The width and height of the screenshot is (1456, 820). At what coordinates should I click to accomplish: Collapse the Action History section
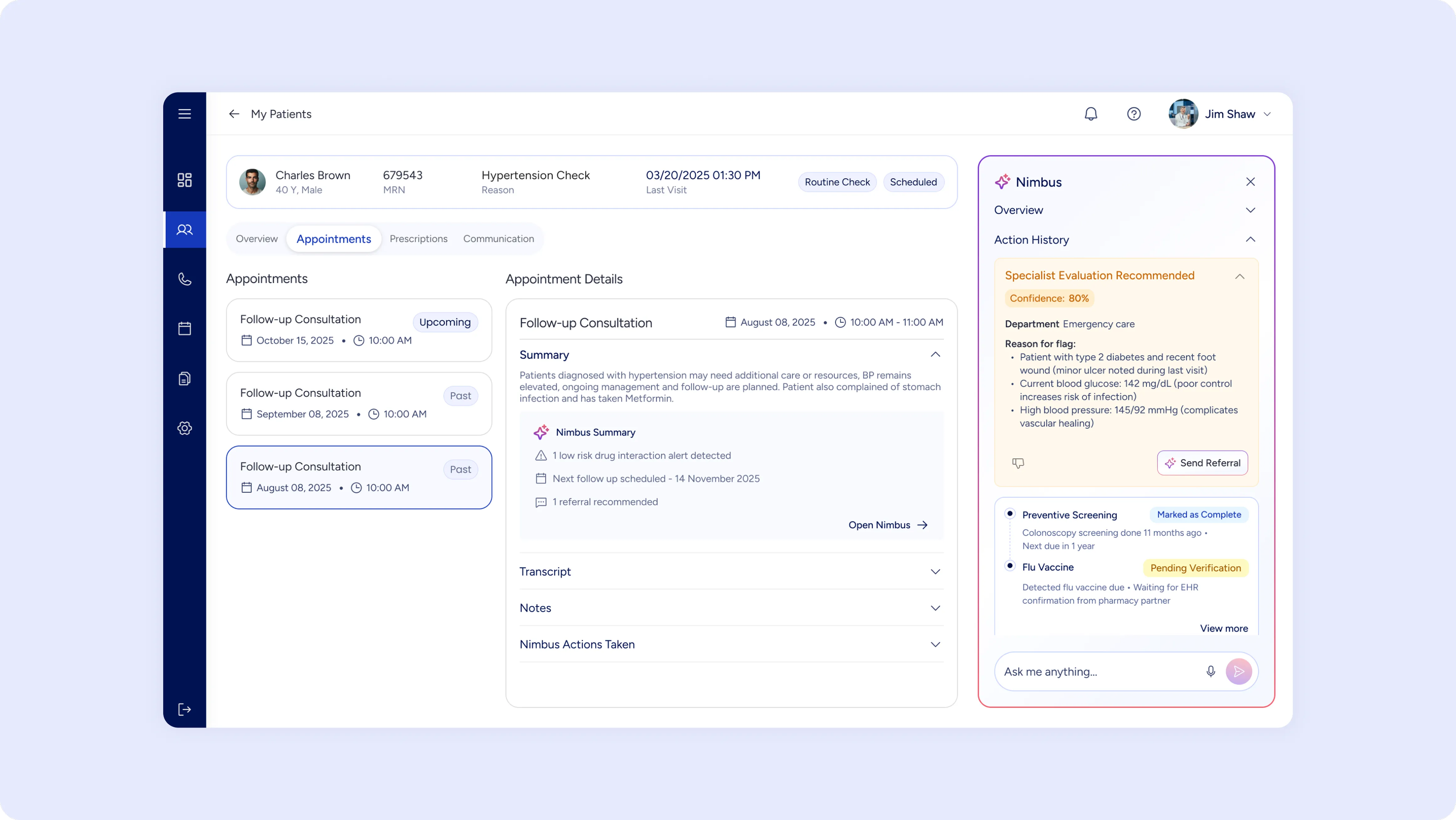pyautogui.click(x=1250, y=240)
